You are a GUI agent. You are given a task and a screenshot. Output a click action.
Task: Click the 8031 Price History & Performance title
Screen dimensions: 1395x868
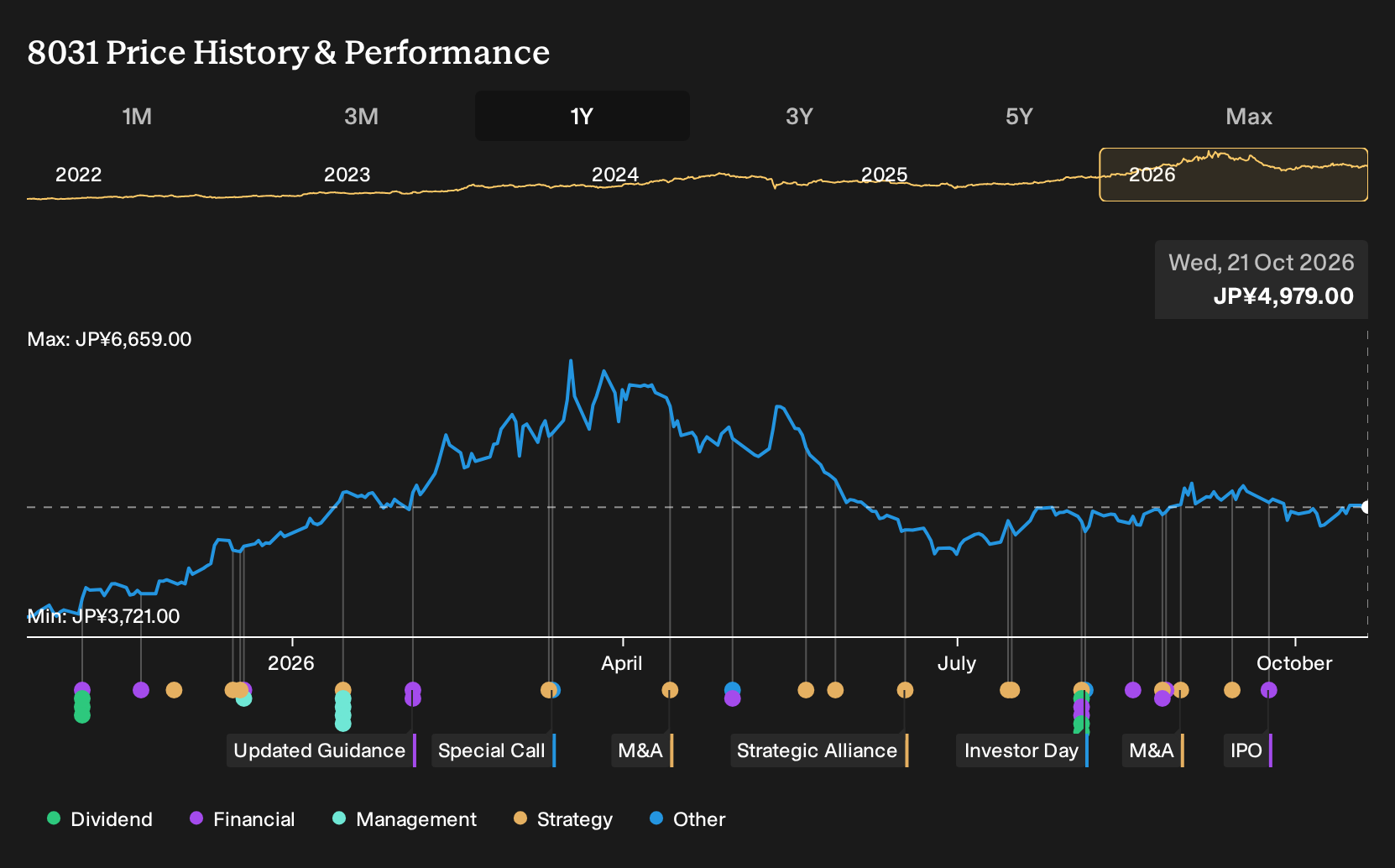[x=289, y=52]
